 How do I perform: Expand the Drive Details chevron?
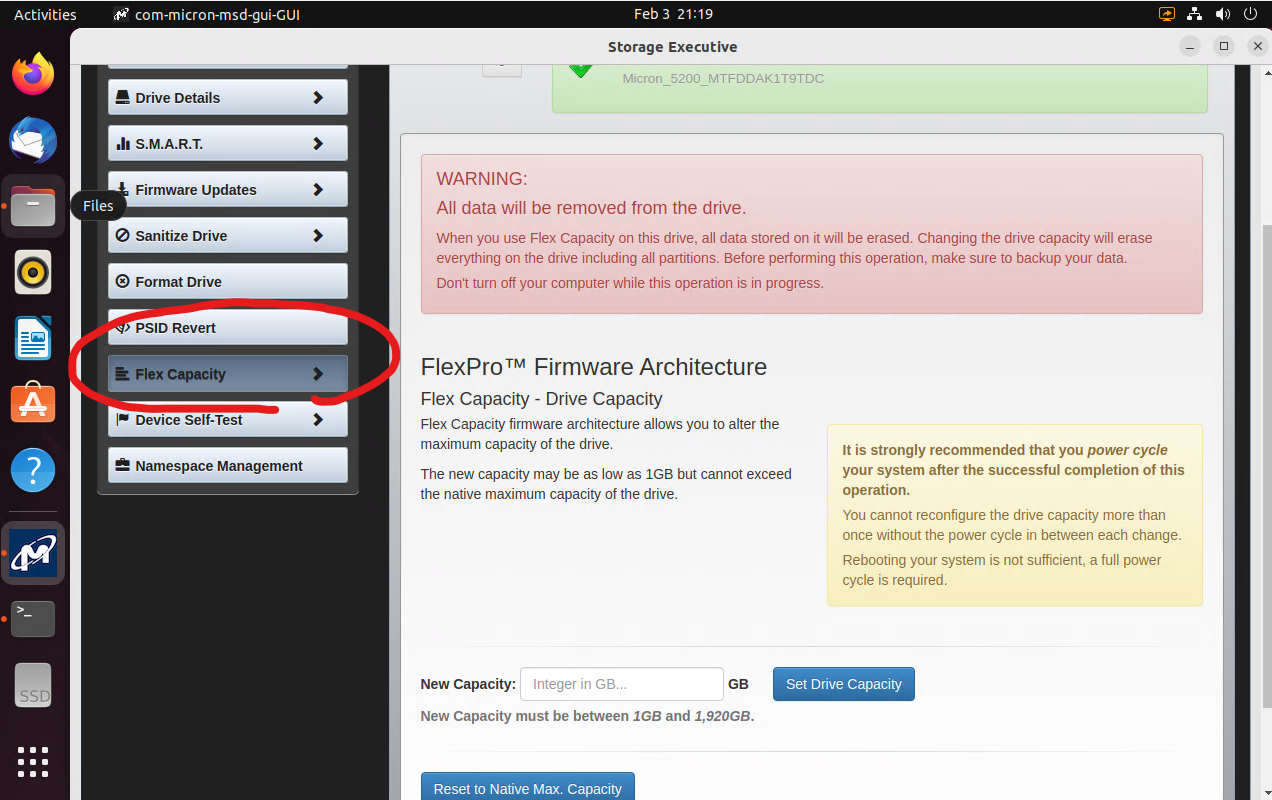pyautogui.click(x=318, y=98)
